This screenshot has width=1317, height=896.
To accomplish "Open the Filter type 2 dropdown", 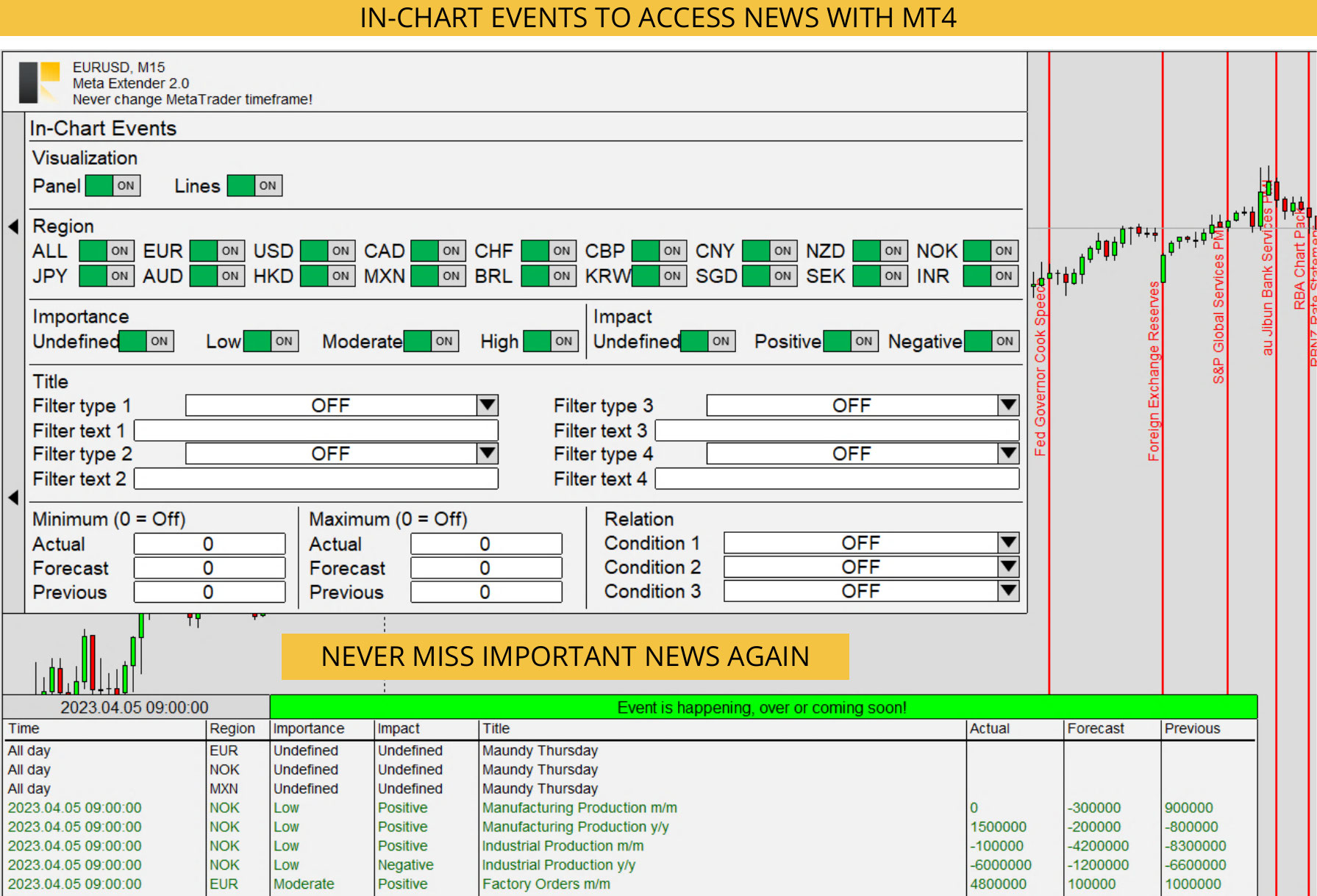I will (x=342, y=454).
